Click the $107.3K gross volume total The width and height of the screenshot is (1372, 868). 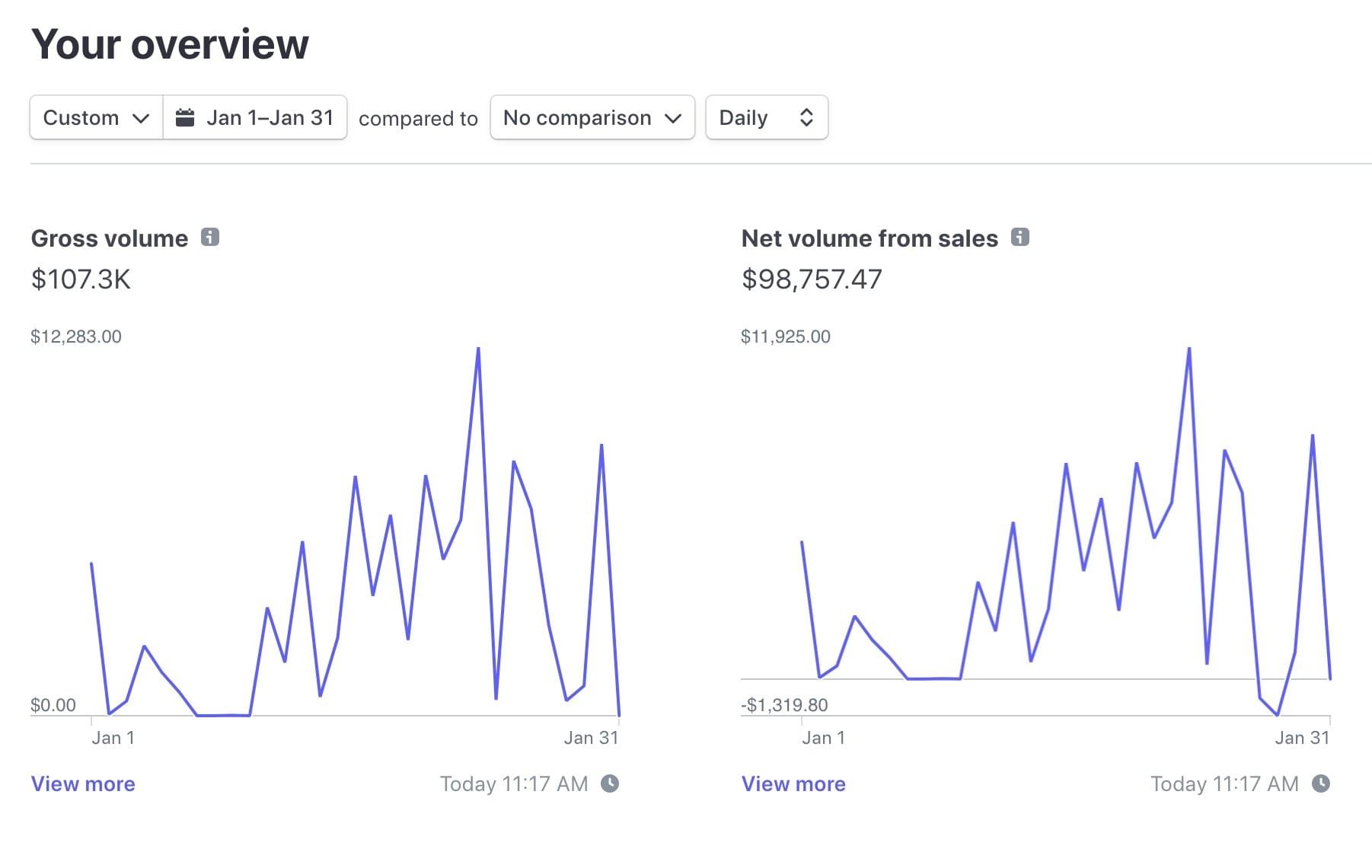(x=81, y=279)
